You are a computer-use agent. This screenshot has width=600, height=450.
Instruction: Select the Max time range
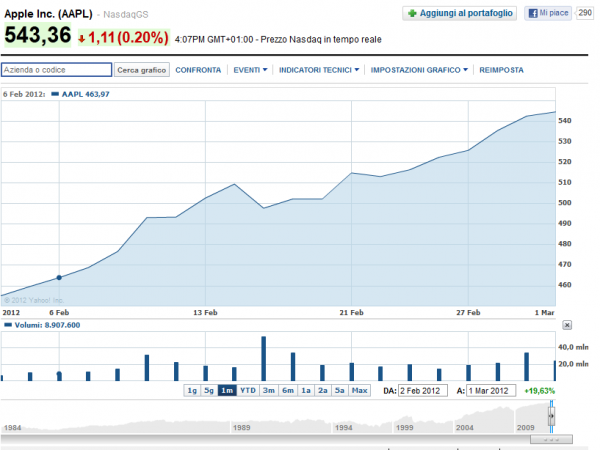[360, 390]
